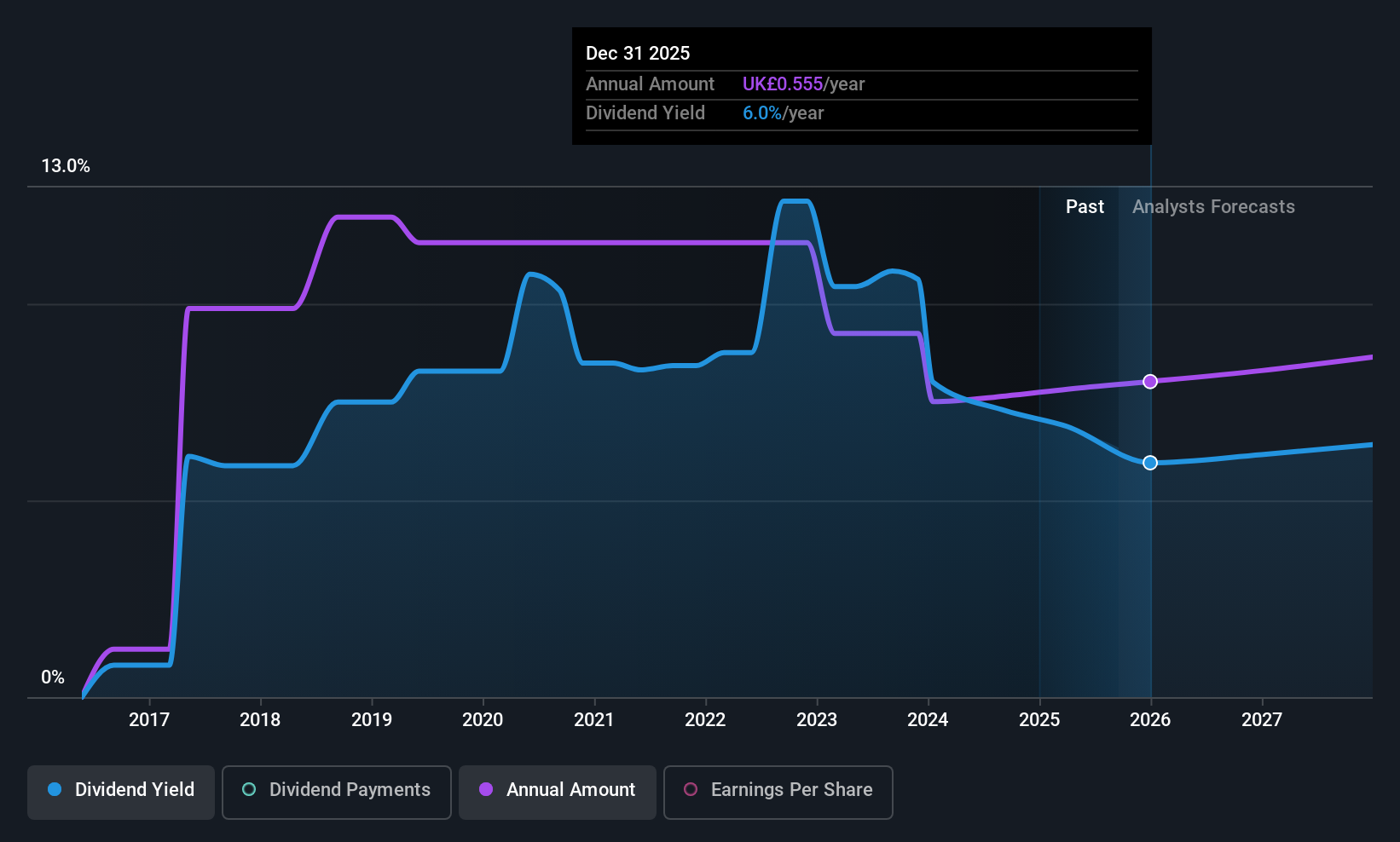Click the 2027 axis label
The width and height of the screenshot is (1400, 842).
pos(1262,720)
